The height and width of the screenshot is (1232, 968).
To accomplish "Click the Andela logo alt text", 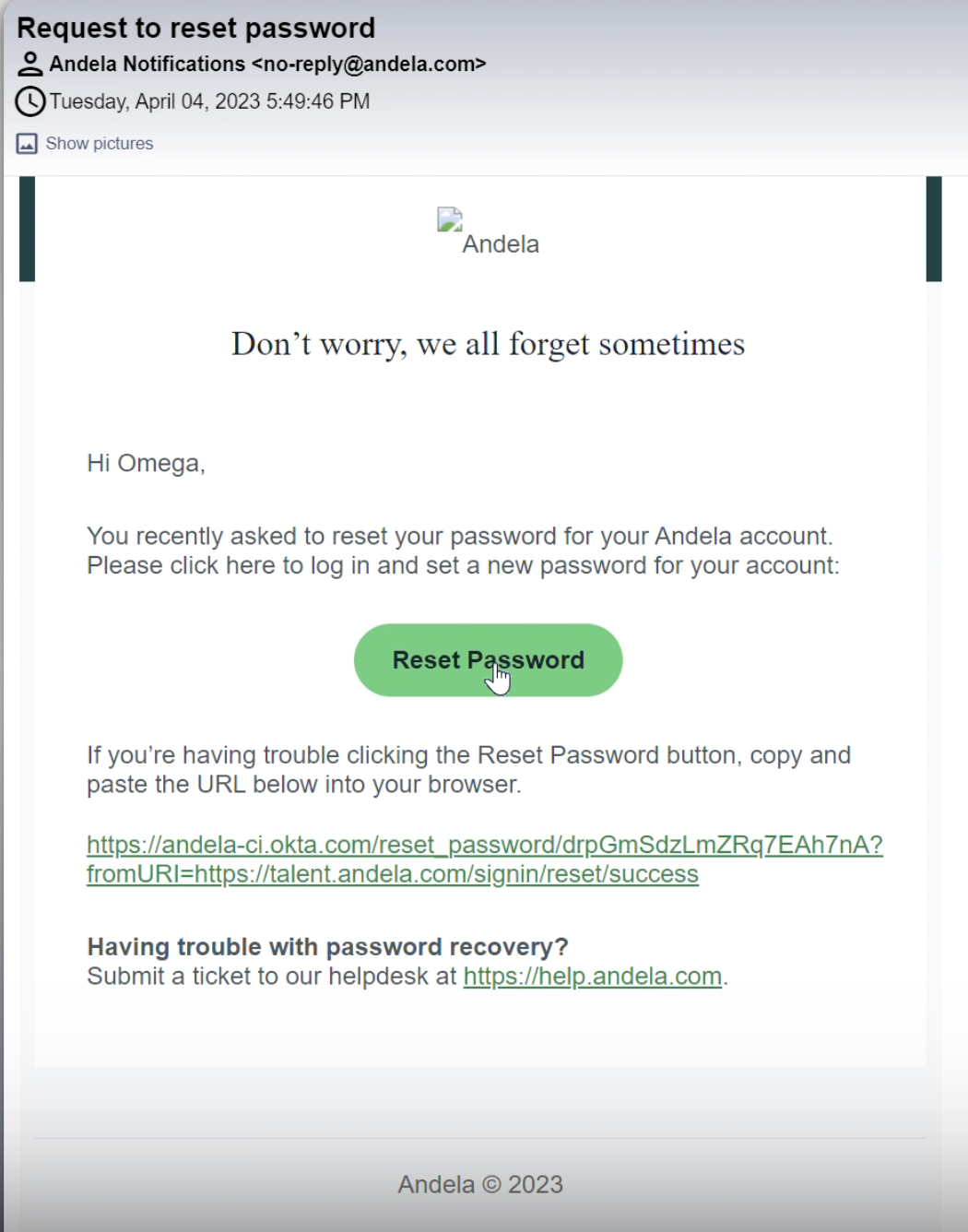I will click(x=501, y=244).
